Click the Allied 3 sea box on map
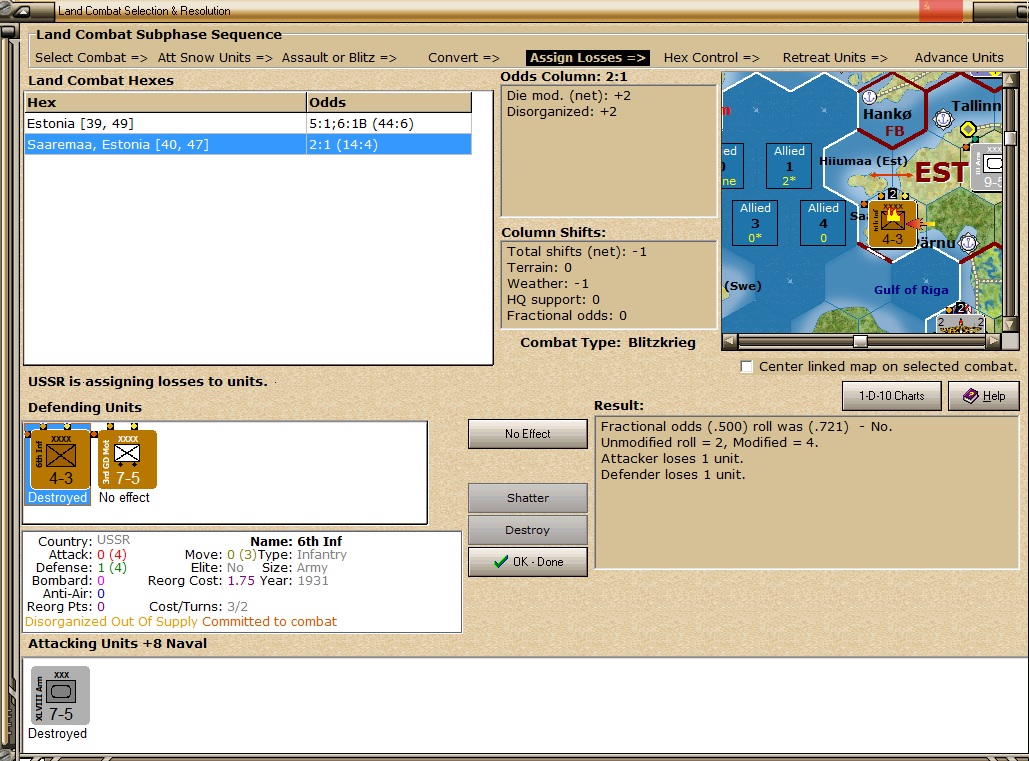The width and height of the screenshot is (1029, 761). (x=755, y=223)
